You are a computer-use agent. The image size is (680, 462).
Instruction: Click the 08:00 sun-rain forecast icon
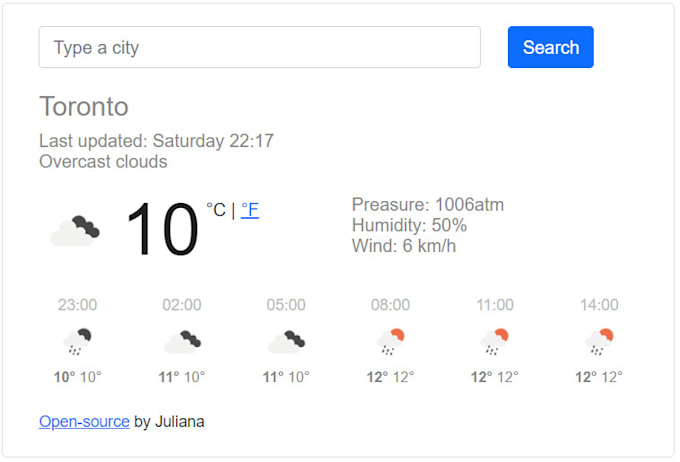point(390,341)
